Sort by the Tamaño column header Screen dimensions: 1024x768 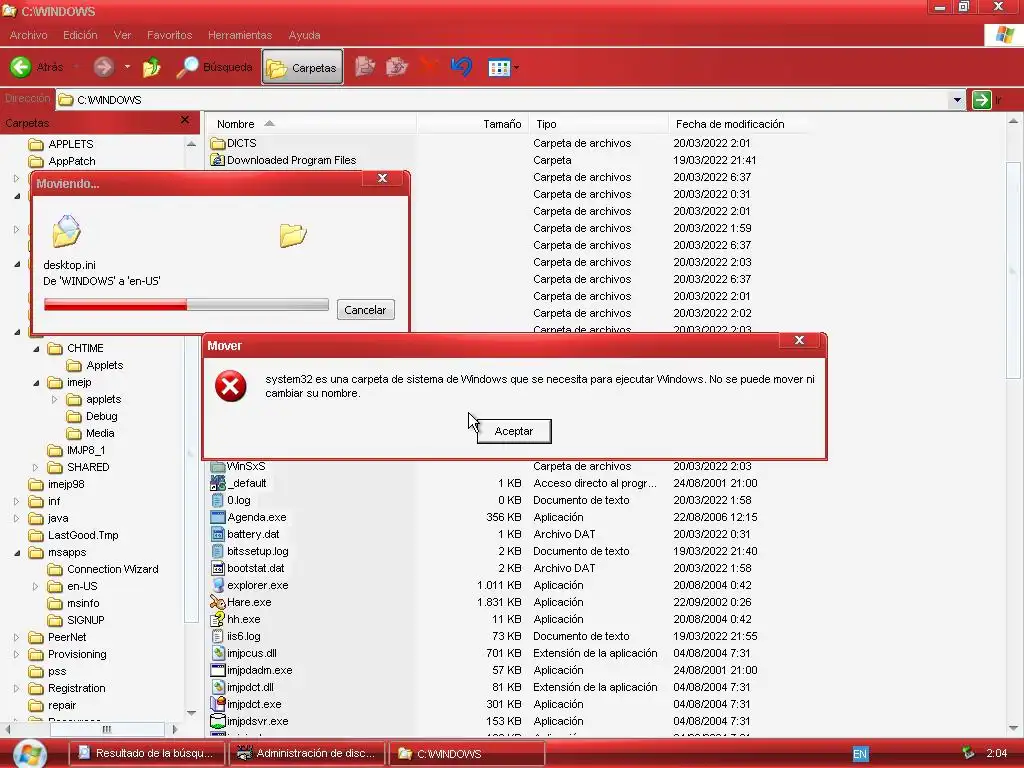(x=472, y=123)
